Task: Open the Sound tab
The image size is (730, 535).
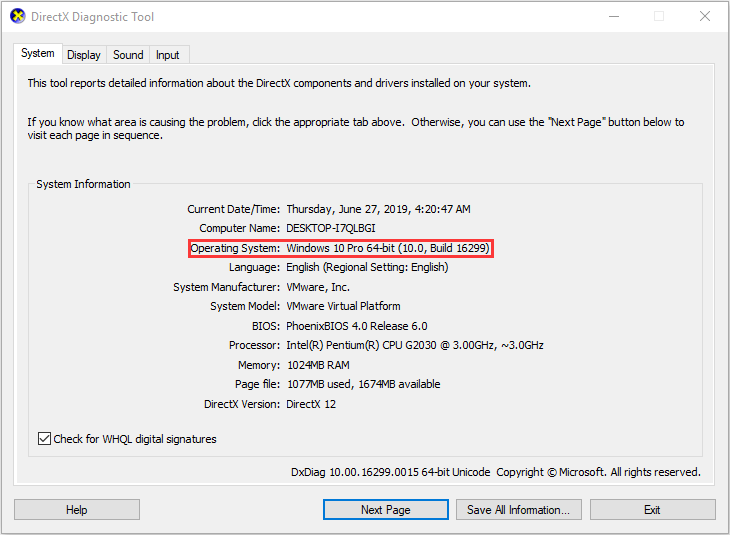Action: (x=128, y=55)
